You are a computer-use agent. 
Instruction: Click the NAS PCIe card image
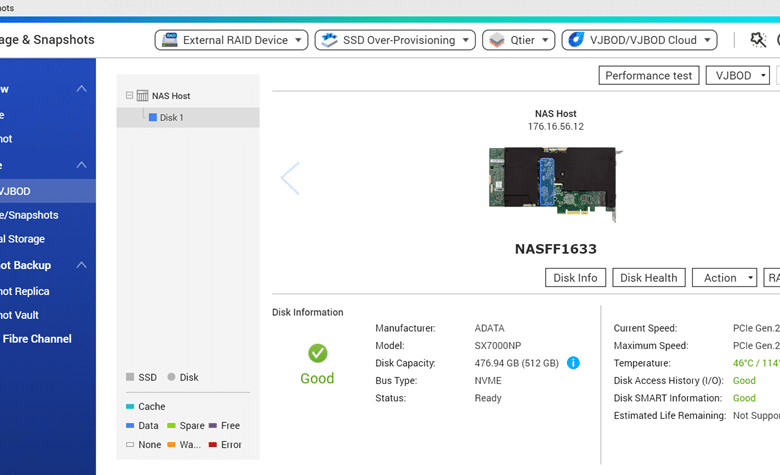556,183
